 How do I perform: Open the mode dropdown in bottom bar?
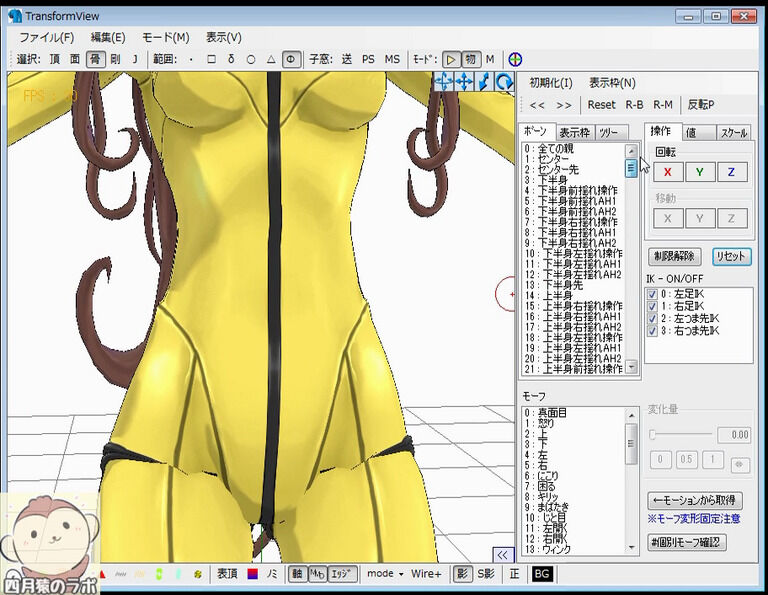[x=385, y=574]
